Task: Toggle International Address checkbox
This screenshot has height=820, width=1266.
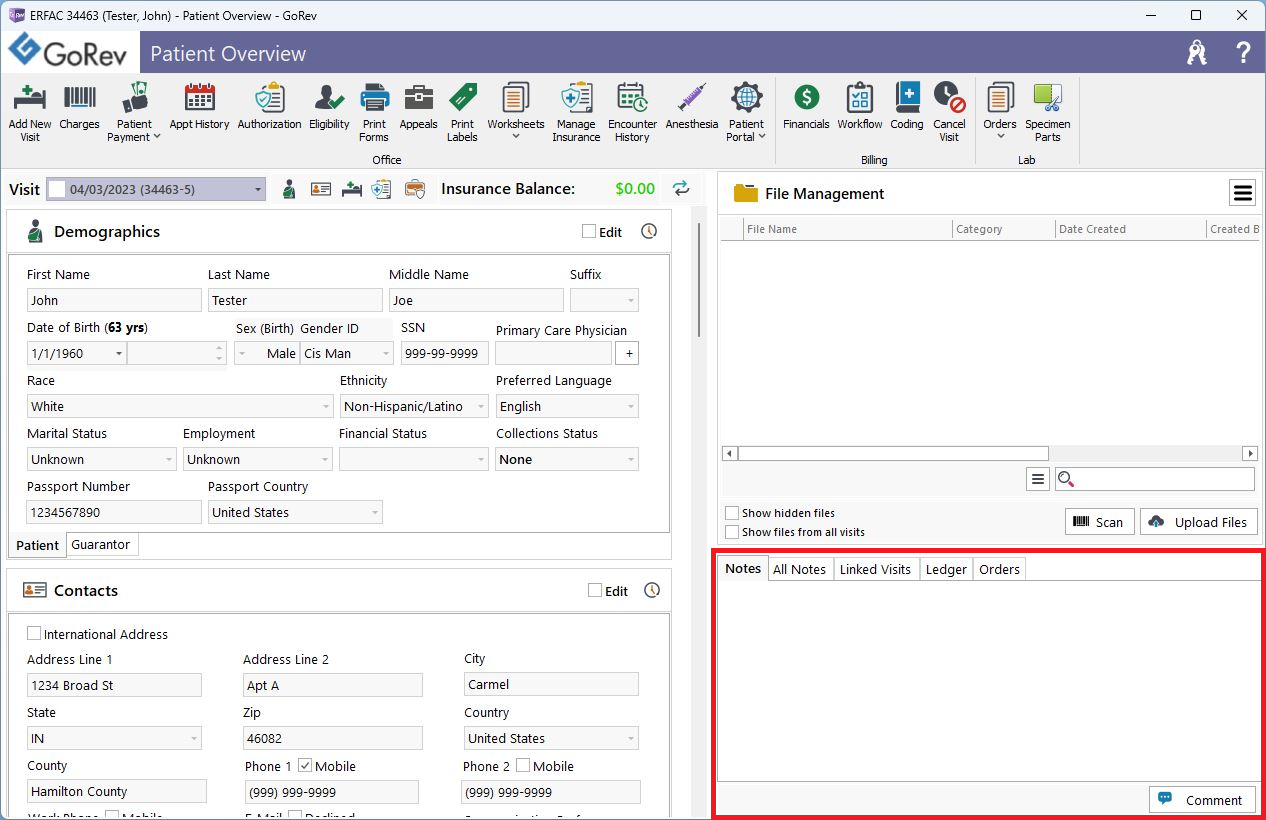Action: (34, 633)
